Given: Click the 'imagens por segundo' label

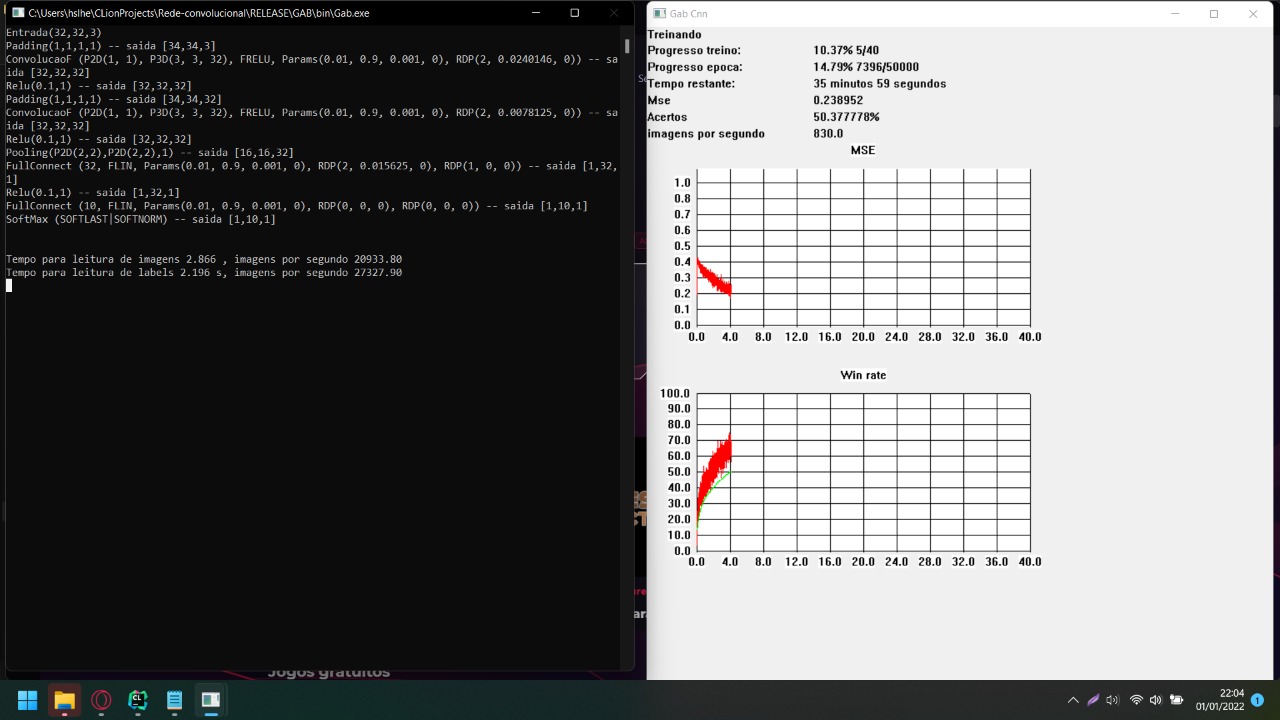Looking at the screenshot, I should tap(706, 133).
